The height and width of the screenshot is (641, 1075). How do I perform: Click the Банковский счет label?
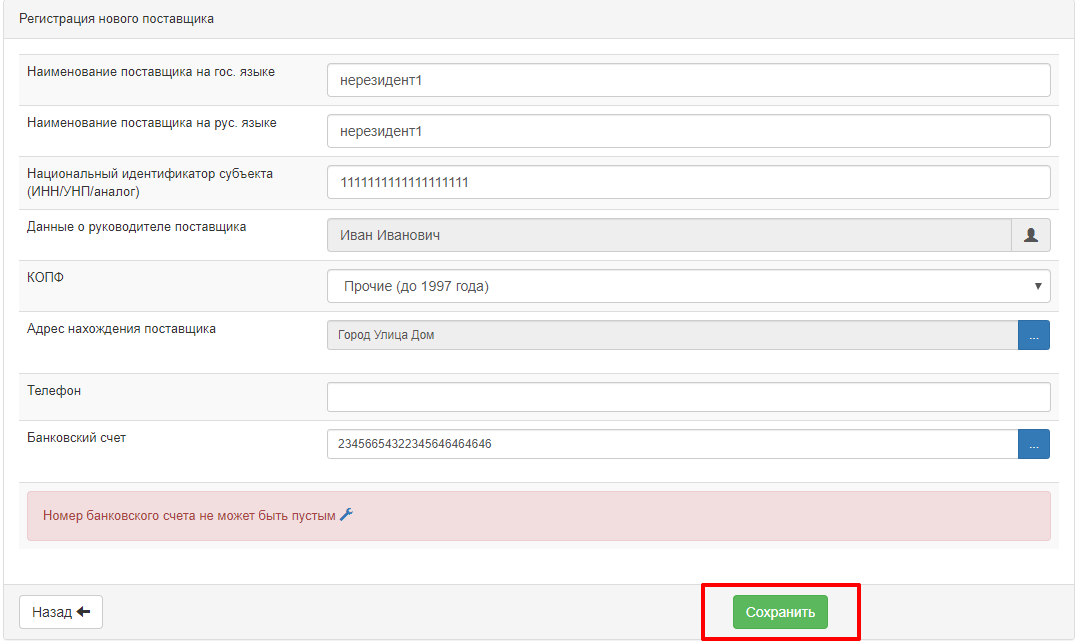point(76,438)
